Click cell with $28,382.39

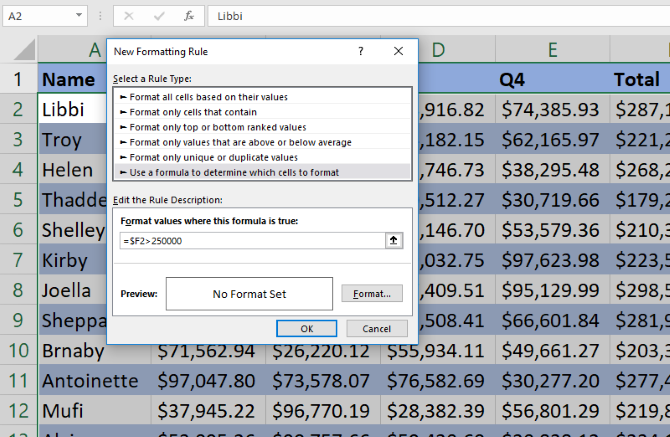(x=438, y=411)
